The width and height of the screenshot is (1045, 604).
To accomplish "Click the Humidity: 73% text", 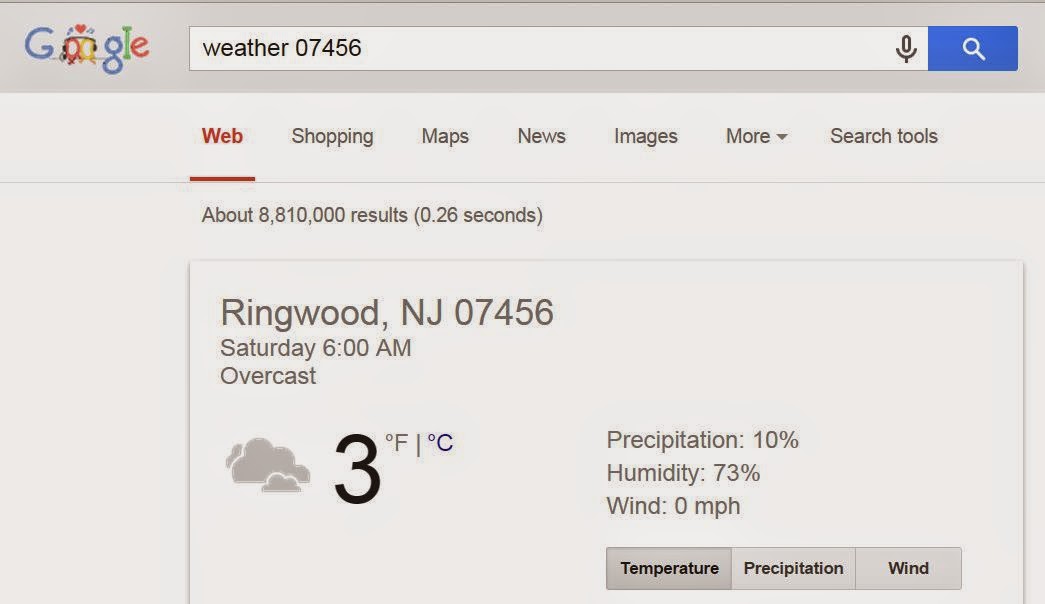I will coord(683,473).
